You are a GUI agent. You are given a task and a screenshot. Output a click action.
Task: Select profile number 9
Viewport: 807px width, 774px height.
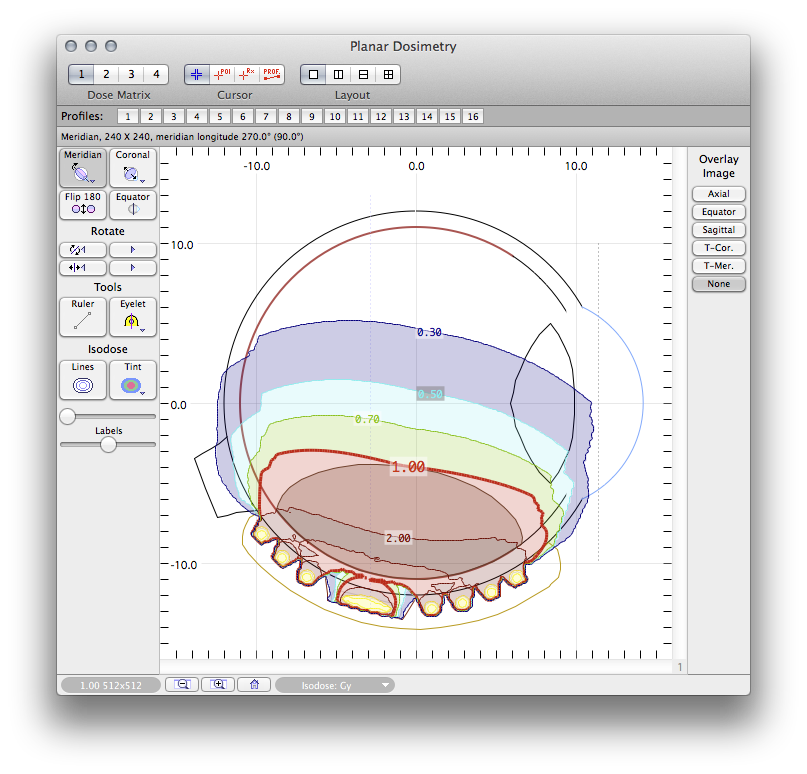tap(311, 116)
